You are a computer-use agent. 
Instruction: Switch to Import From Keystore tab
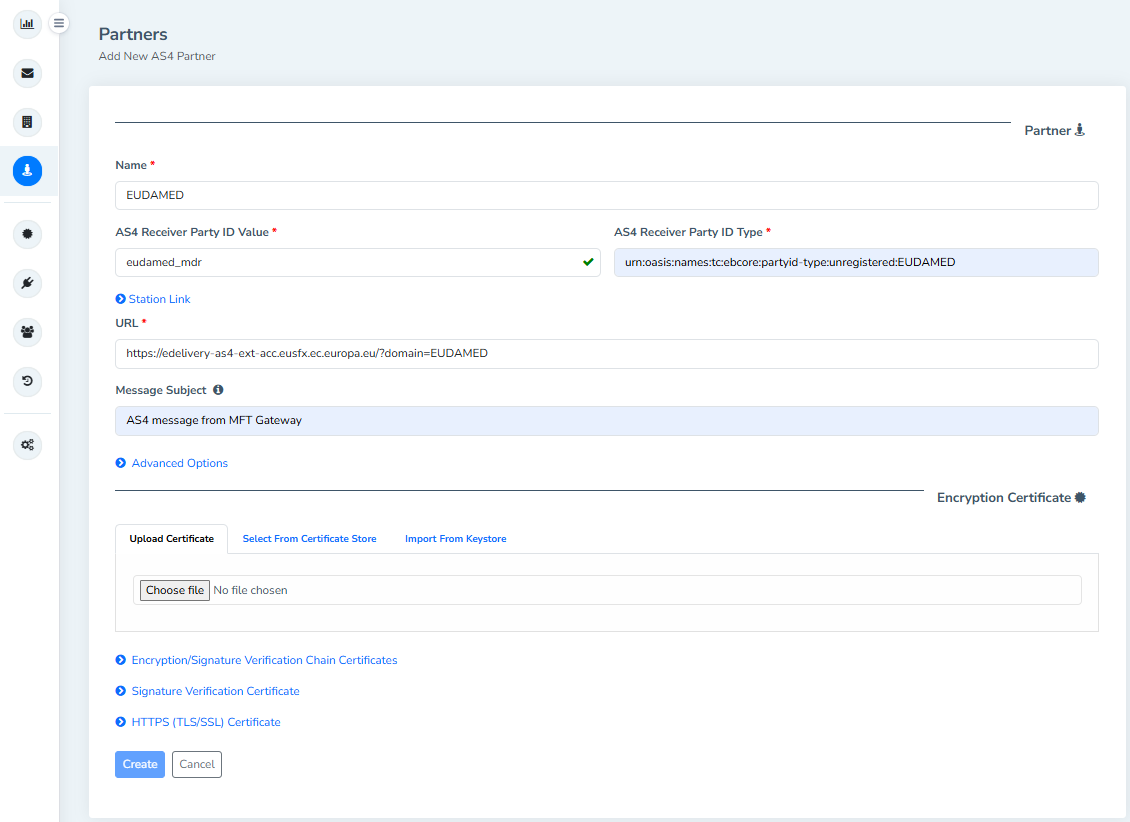click(x=455, y=539)
